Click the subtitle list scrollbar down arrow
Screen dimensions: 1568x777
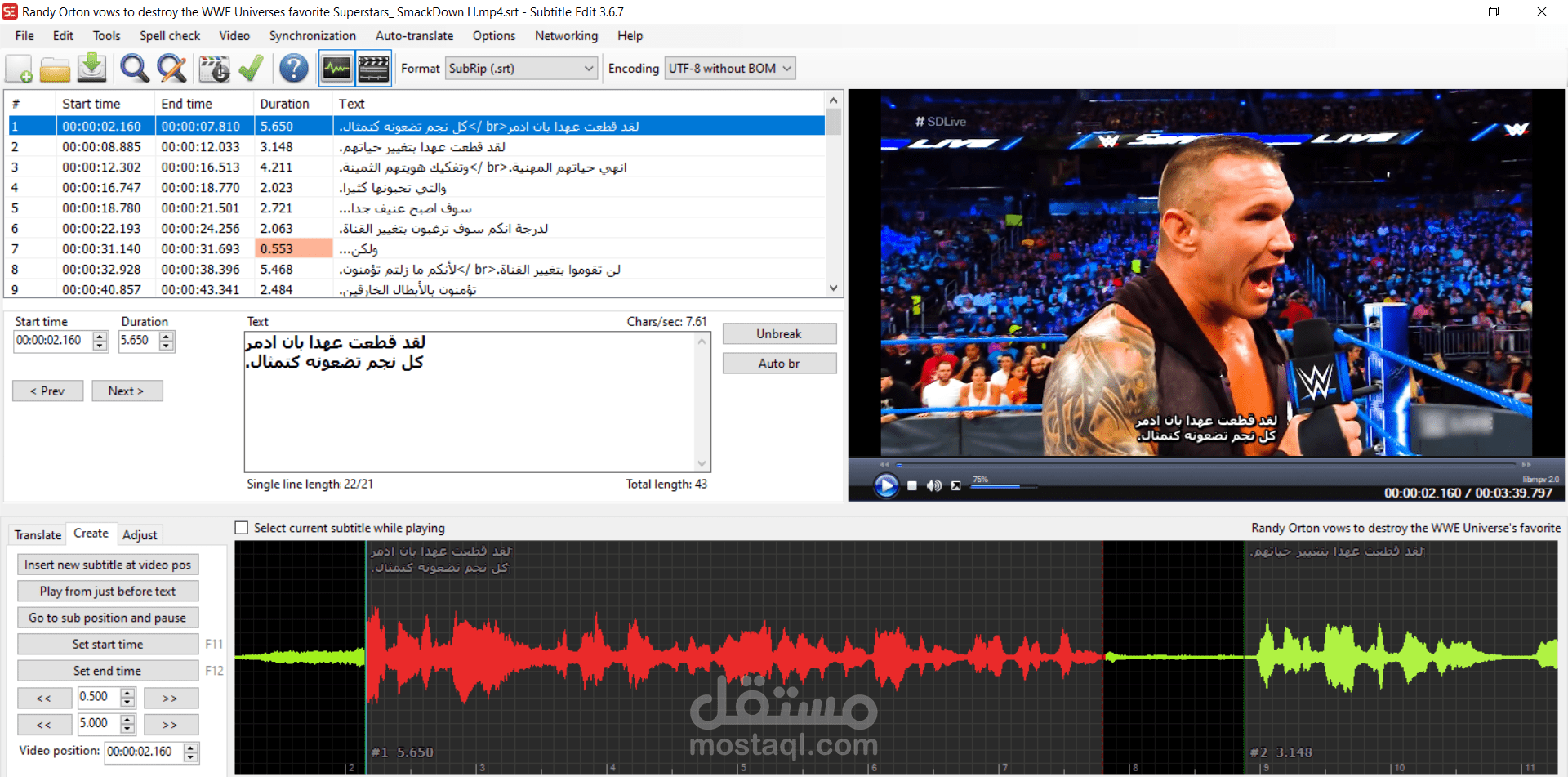(834, 288)
